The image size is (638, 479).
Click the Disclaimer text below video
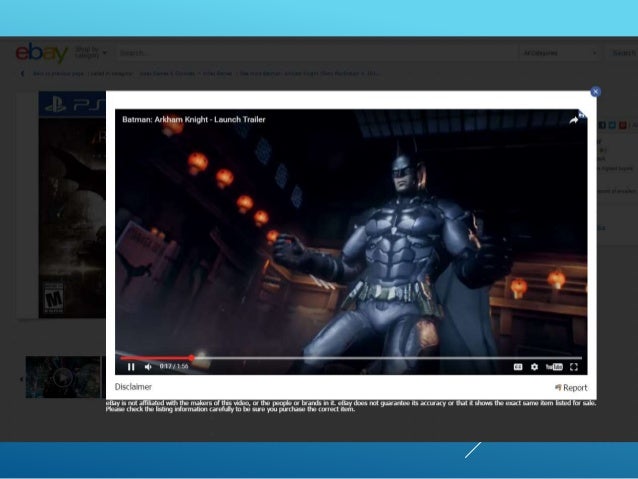point(133,386)
